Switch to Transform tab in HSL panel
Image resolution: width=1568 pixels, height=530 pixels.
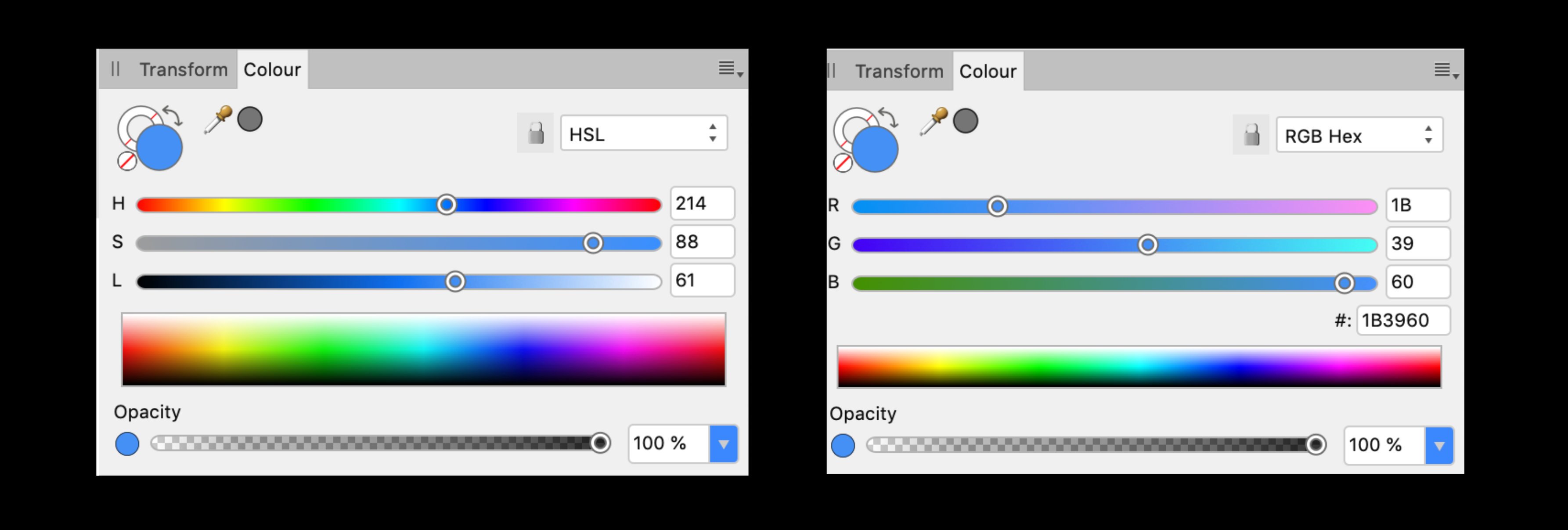[x=183, y=69]
